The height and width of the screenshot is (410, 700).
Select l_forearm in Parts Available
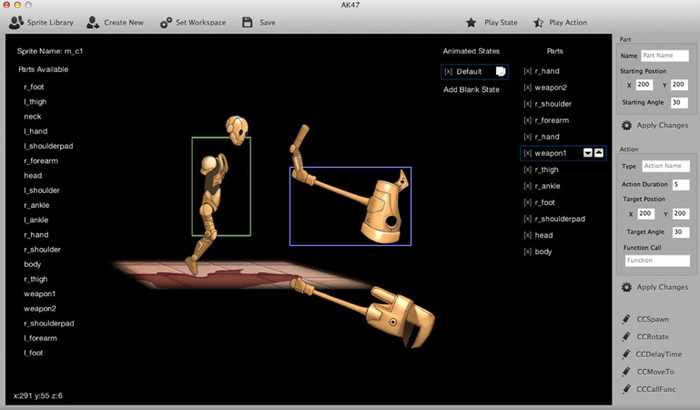point(40,338)
